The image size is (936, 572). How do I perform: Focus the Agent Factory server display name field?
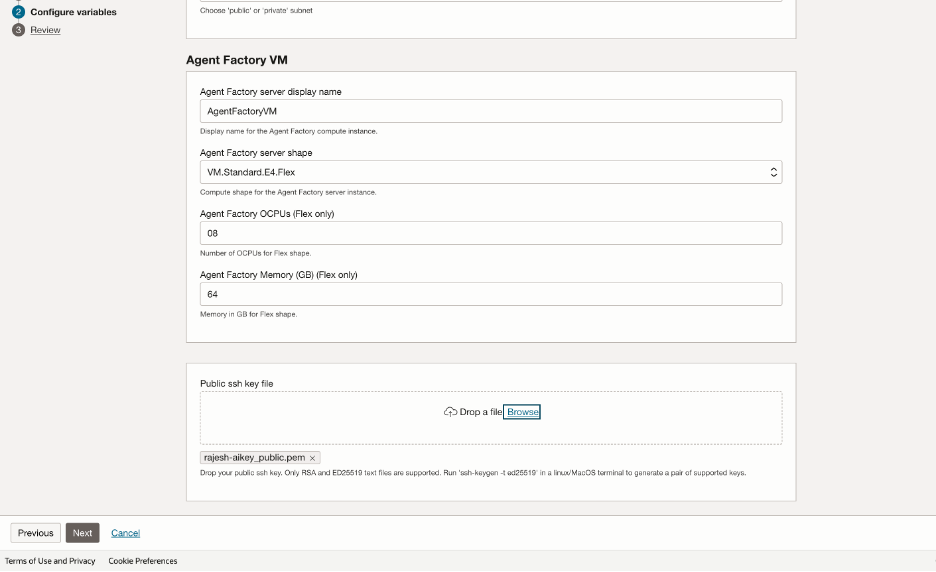click(x=490, y=111)
